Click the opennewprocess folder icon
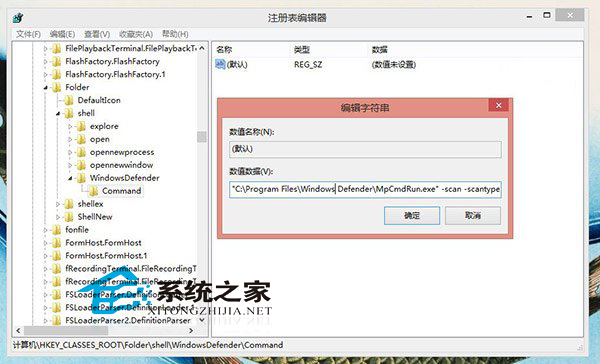Viewport: 600px width, 364px height. click(81, 152)
